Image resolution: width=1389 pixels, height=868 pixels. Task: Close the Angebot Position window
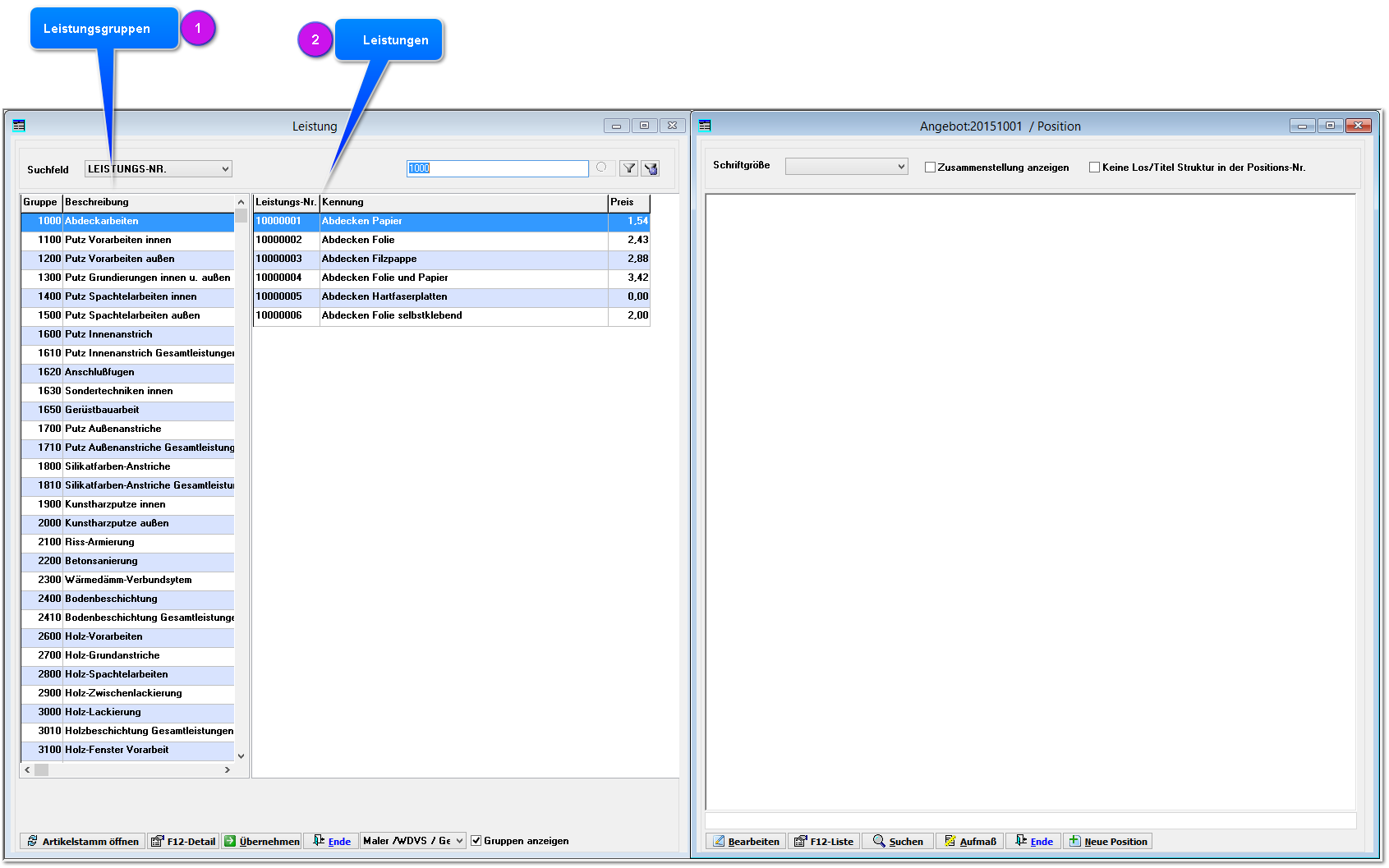point(1358,126)
